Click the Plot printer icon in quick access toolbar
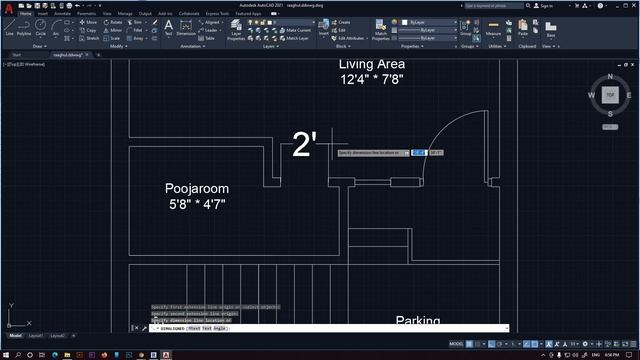 (69, 6)
